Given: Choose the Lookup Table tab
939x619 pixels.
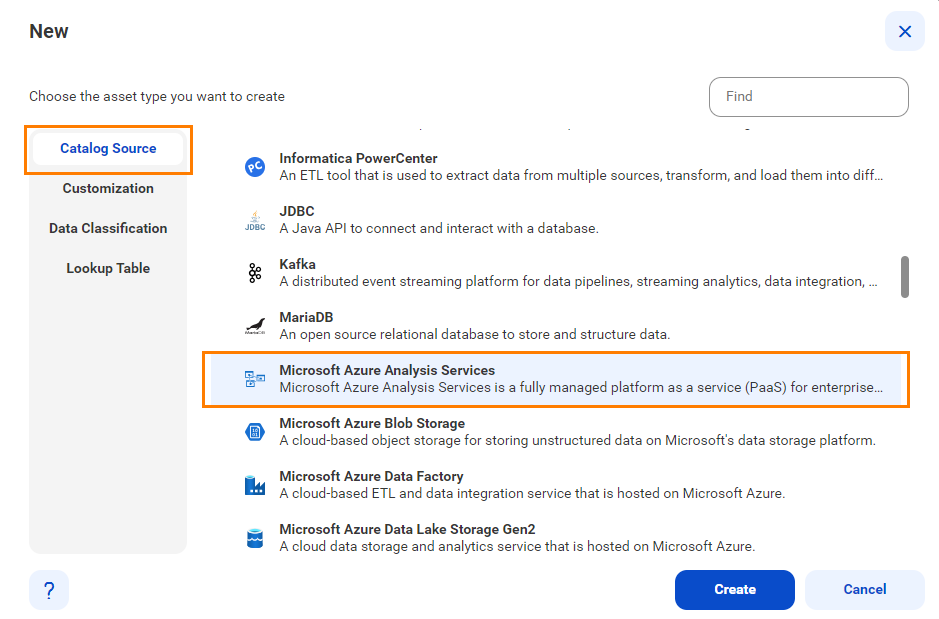Looking at the screenshot, I should tap(108, 269).
